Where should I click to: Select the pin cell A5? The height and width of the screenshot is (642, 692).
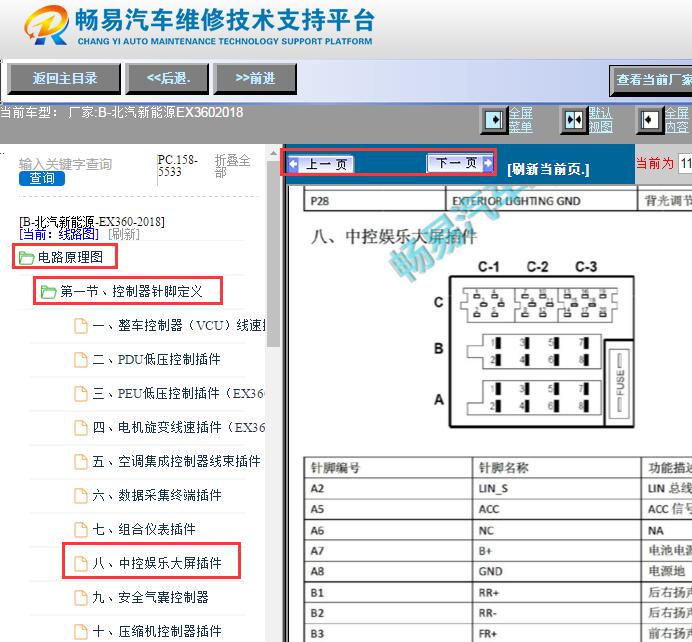[x=388, y=509]
